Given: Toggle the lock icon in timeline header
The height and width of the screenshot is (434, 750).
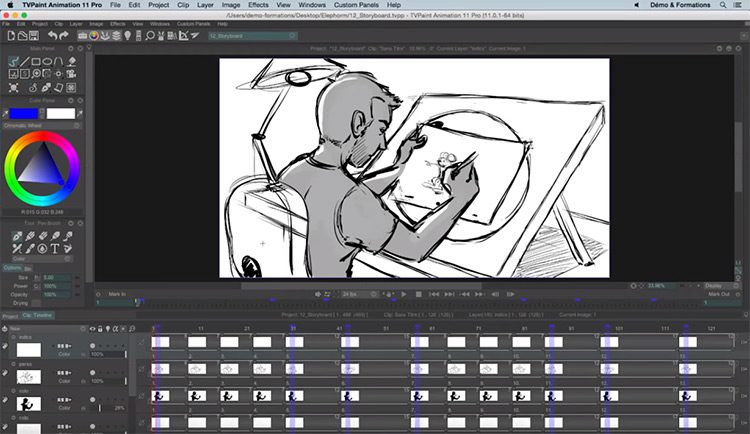Looking at the screenshot, I should pos(100,328).
